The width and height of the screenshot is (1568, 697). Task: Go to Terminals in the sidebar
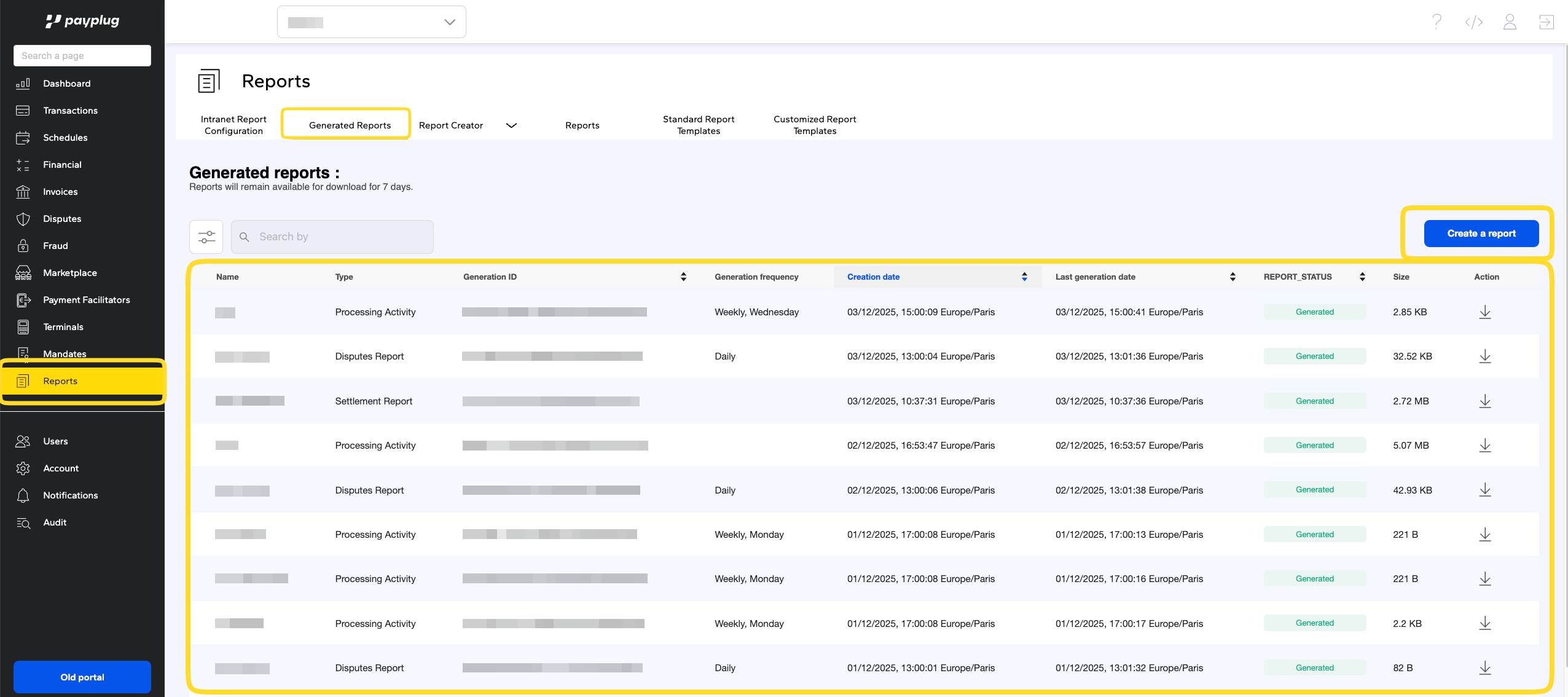click(x=63, y=327)
